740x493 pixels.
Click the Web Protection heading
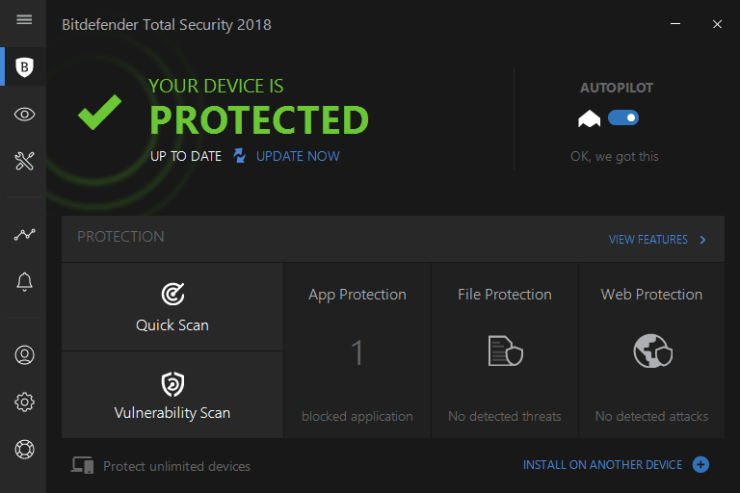(651, 294)
